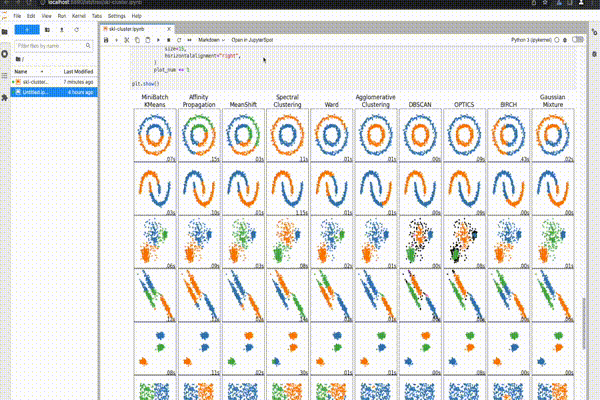This screenshot has height=400, width=600.
Task: Click the DBSCAN blobs plot with black outliers
Action: tap(420, 242)
